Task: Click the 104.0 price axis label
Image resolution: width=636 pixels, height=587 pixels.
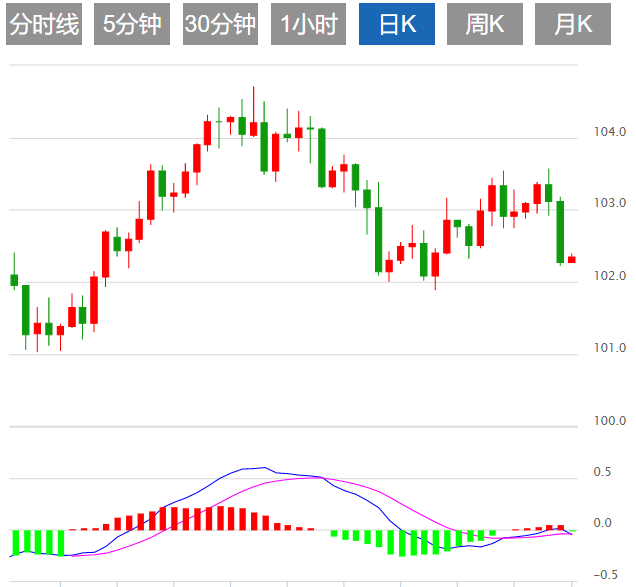Action: point(610,132)
